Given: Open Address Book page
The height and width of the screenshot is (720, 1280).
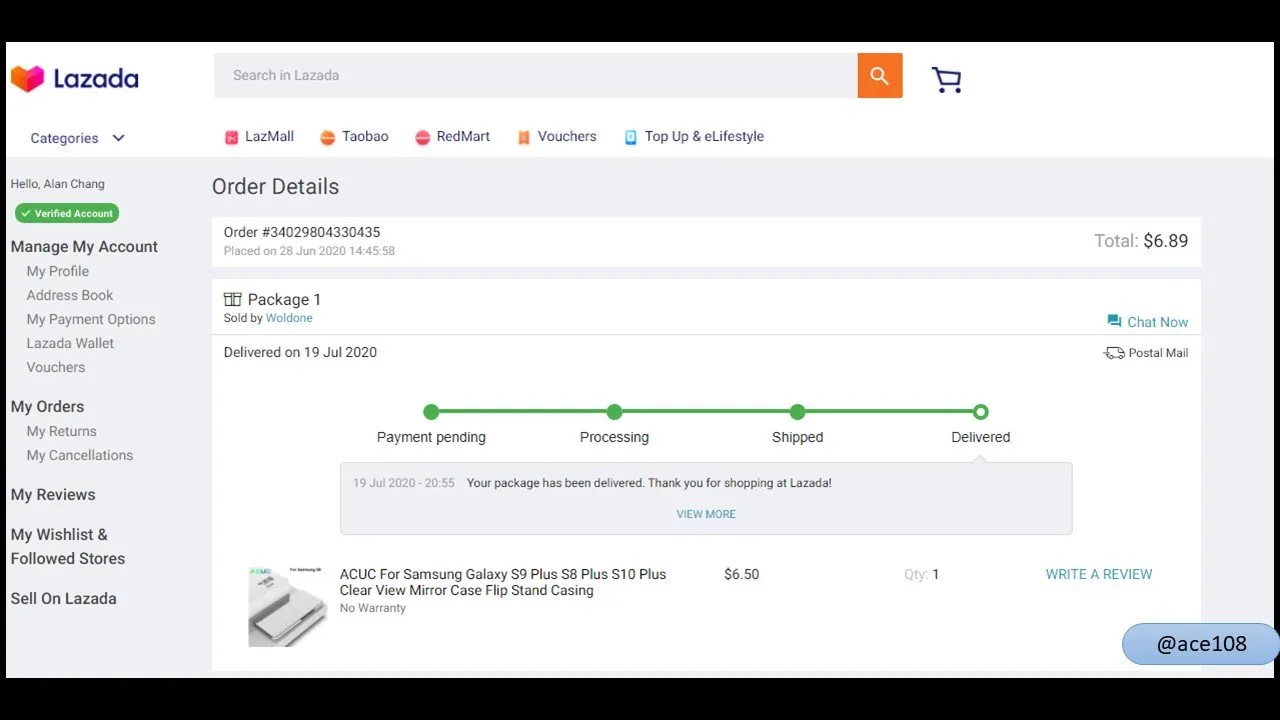Looking at the screenshot, I should click(70, 295).
